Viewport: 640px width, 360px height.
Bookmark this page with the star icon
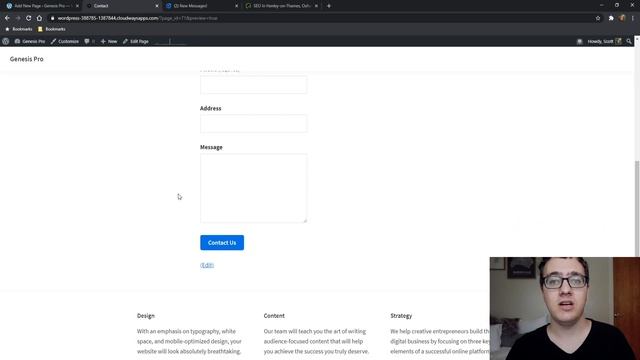click(x=598, y=18)
